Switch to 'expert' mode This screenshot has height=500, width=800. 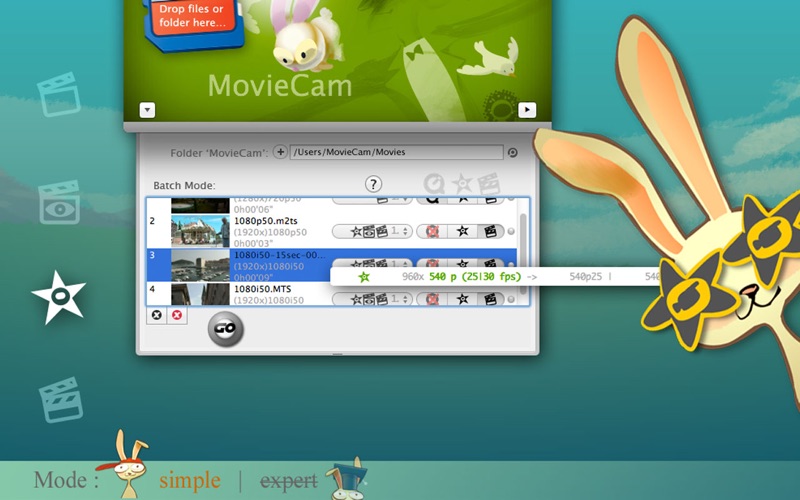288,480
